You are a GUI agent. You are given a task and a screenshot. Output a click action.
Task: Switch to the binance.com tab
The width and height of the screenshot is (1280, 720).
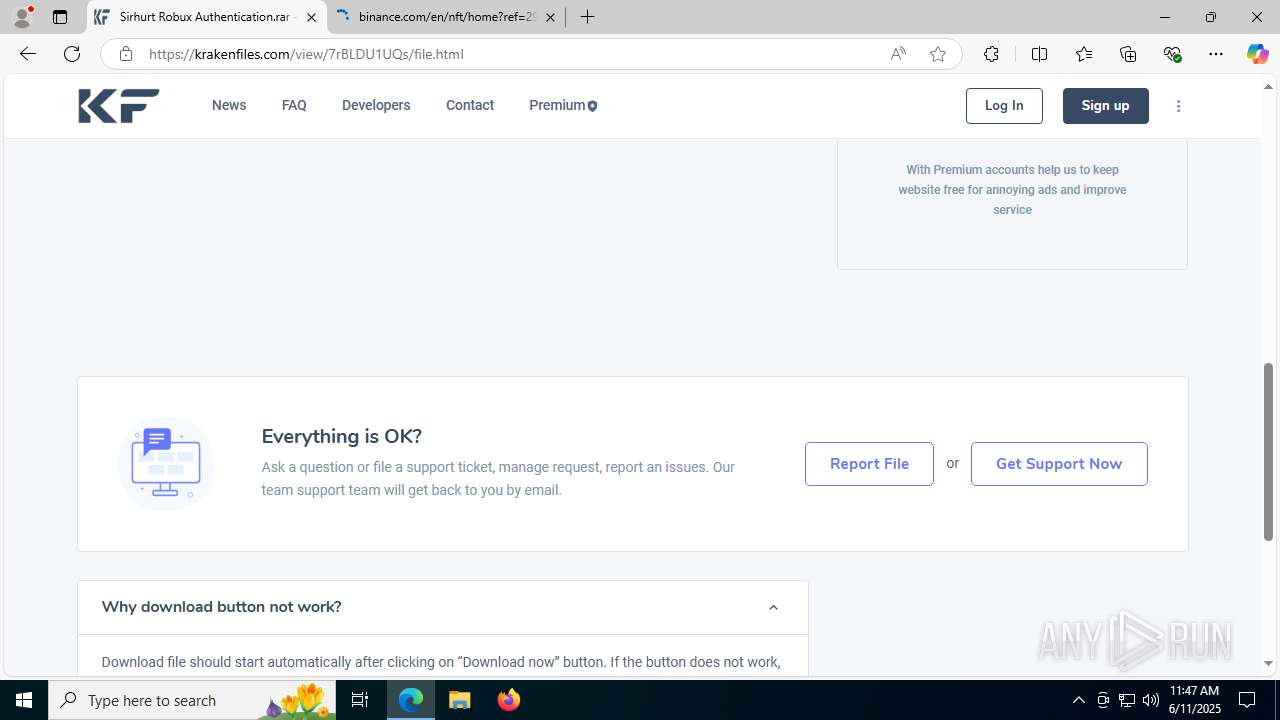click(x=446, y=17)
